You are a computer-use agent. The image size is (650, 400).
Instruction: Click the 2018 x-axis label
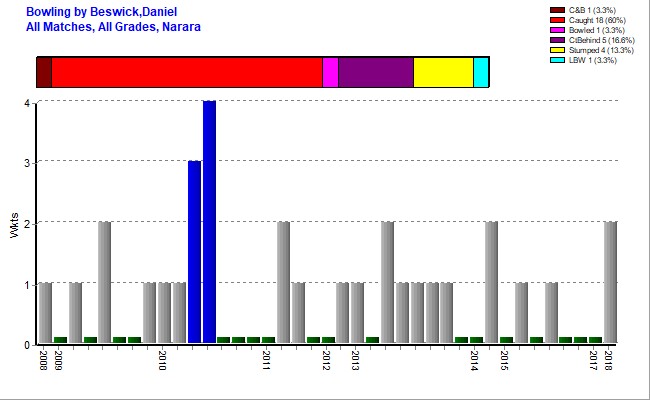click(x=608, y=360)
